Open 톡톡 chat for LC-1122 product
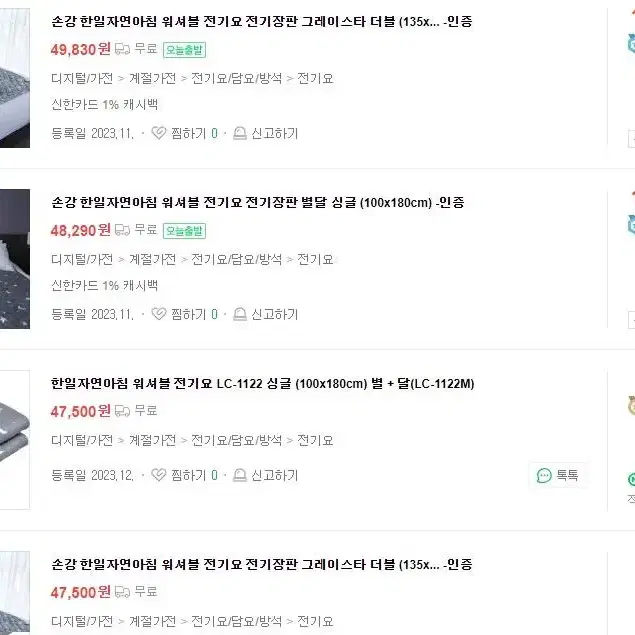The image size is (635, 635). (558, 475)
